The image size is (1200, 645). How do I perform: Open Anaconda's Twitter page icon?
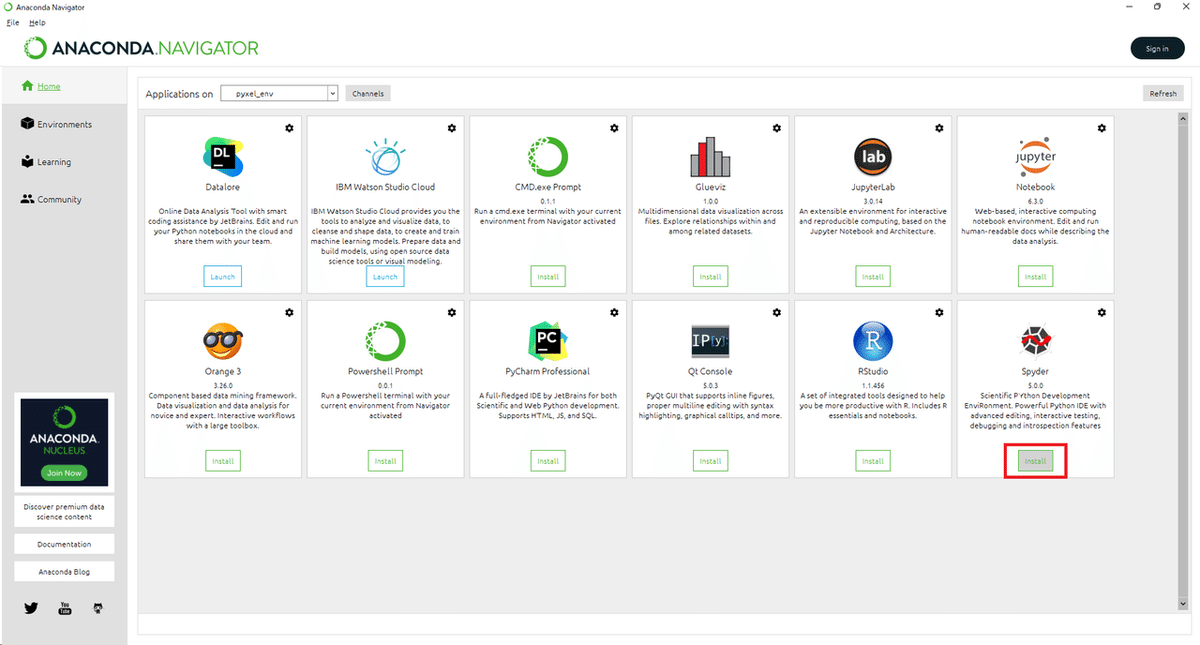(x=31, y=607)
